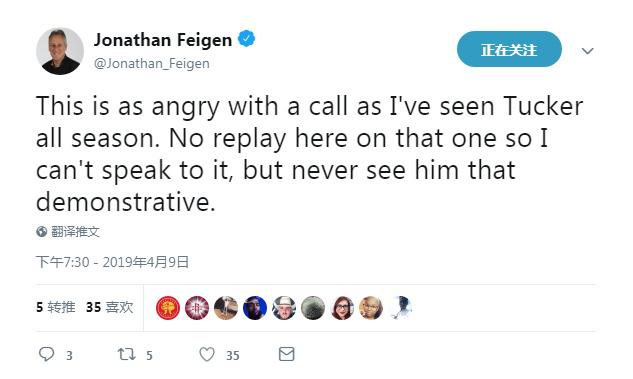Click the reply speech bubble icon
This screenshot has width=633, height=379.
[x=46, y=354]
